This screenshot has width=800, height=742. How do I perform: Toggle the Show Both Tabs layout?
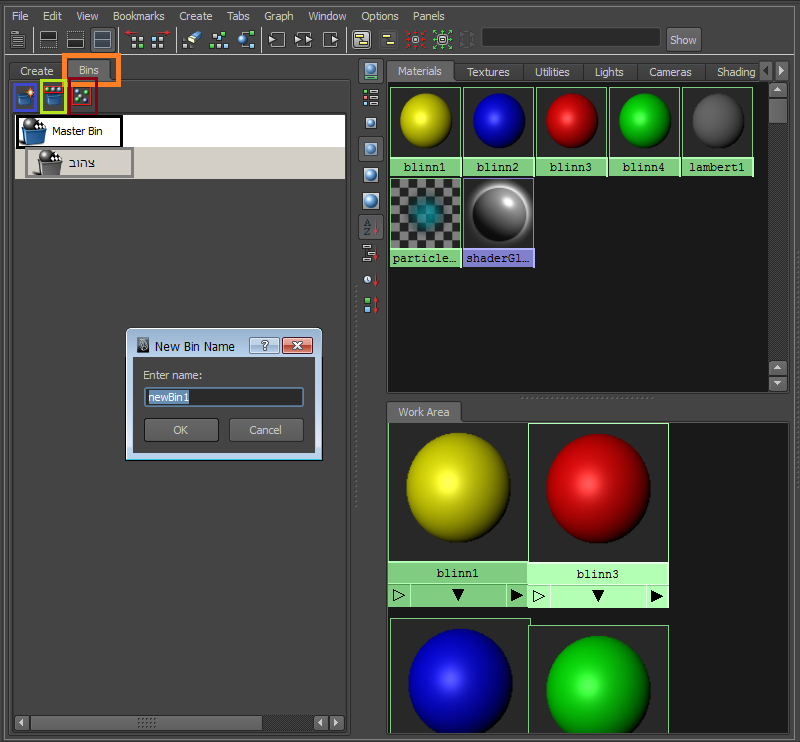coord(102,40)
